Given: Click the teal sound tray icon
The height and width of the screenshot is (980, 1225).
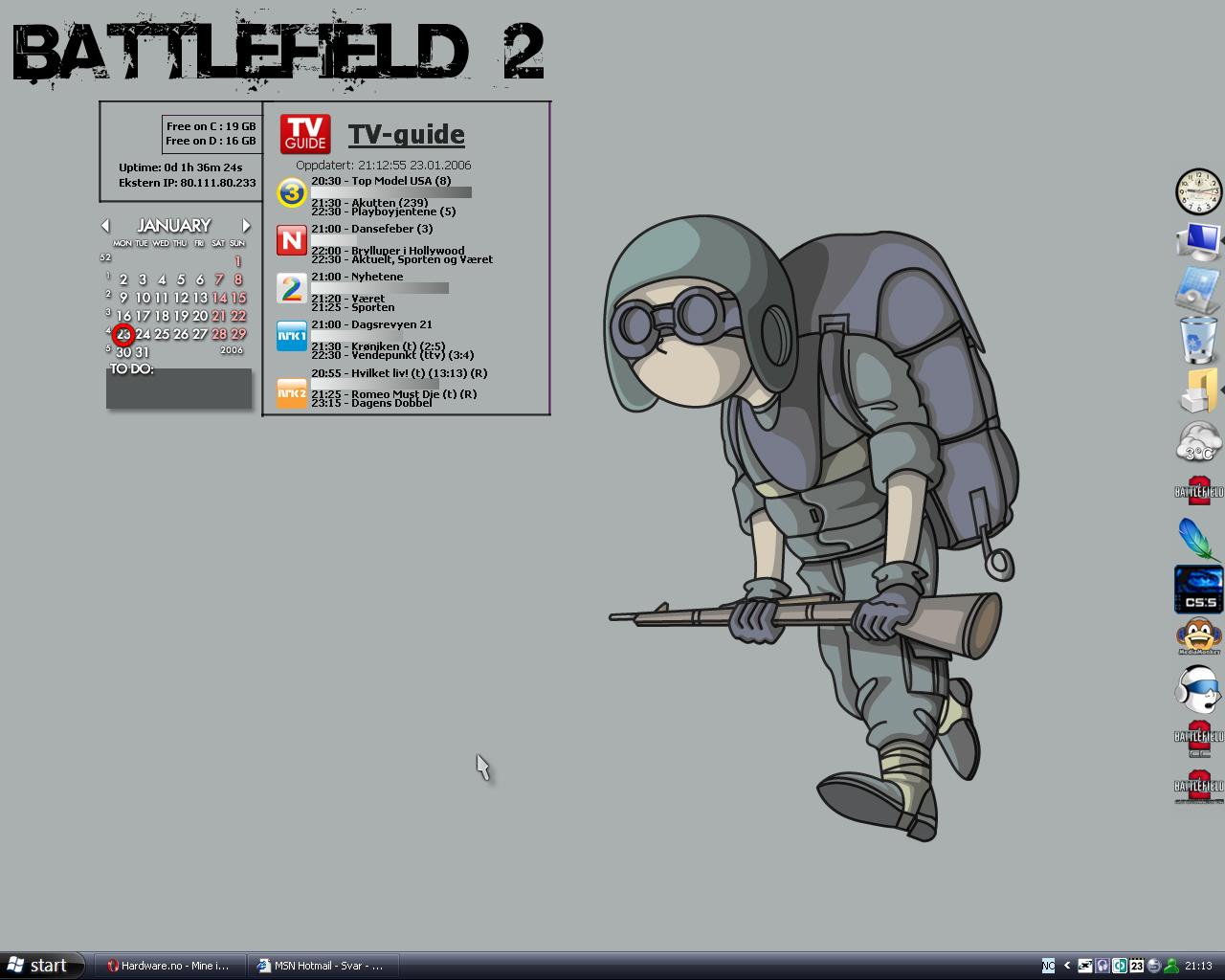Looking at the screenshot, I should coord(1119,966).
